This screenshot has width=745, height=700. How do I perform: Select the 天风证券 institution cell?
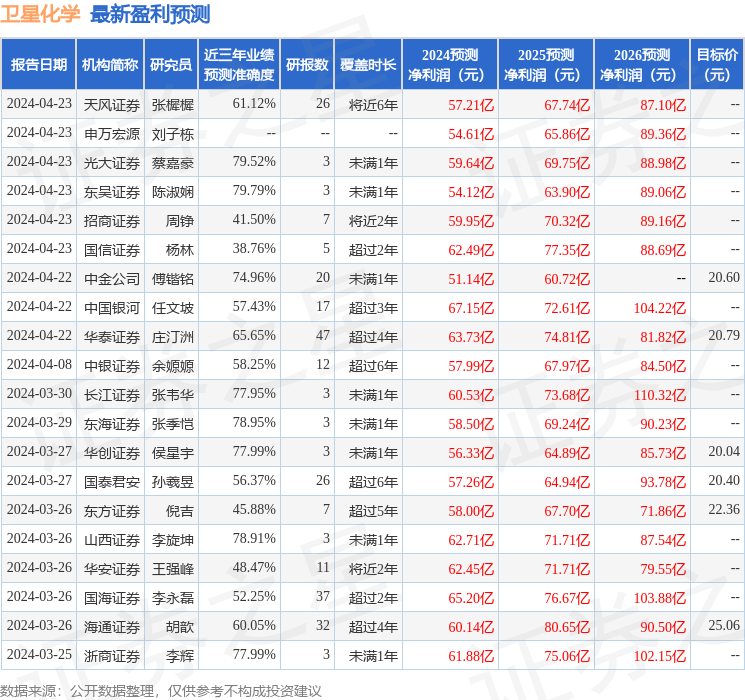(112, 105)
